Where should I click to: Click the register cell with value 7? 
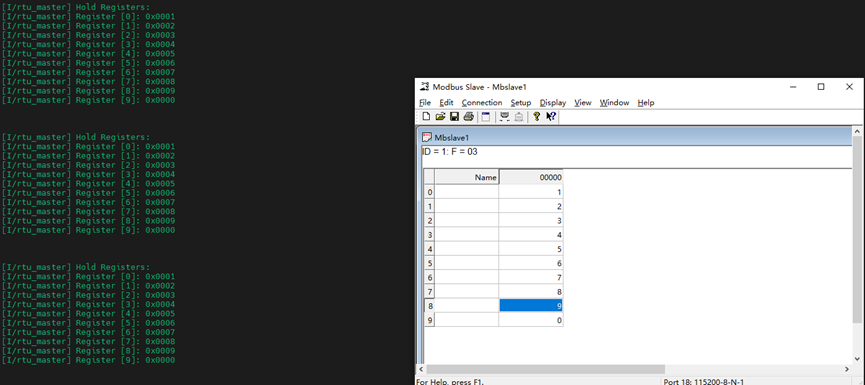[x=531, y=277]
